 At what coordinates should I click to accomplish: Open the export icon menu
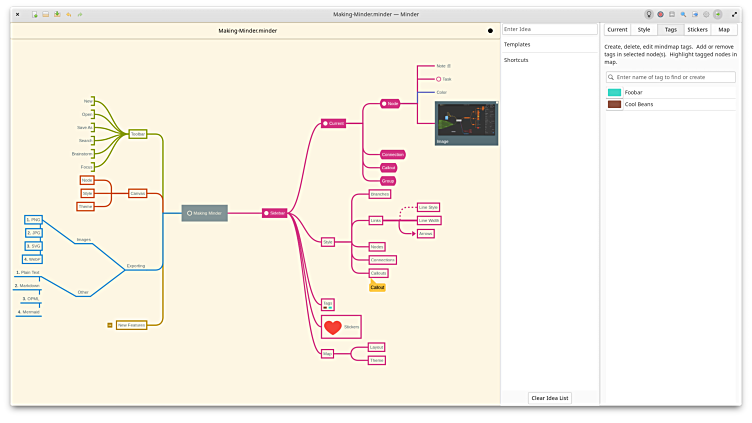pos(696,15)
